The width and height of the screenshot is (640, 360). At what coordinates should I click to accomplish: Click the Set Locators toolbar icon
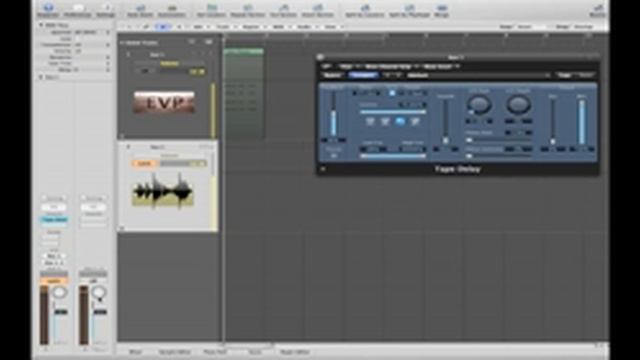[x=211, y=10]
